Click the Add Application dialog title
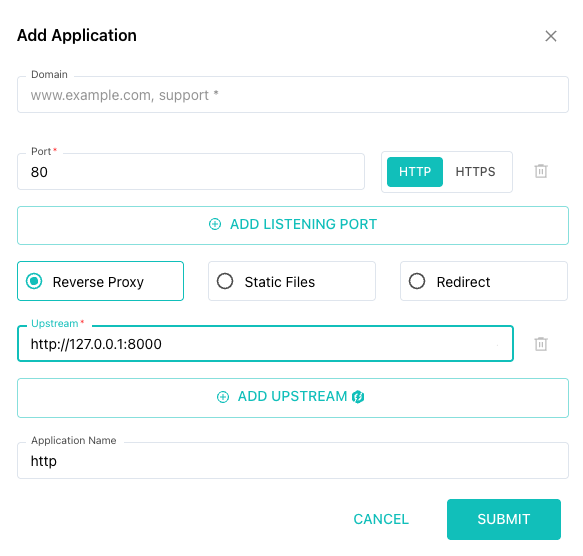The height and width of the screenshot is (556, 583). (77, 36)
